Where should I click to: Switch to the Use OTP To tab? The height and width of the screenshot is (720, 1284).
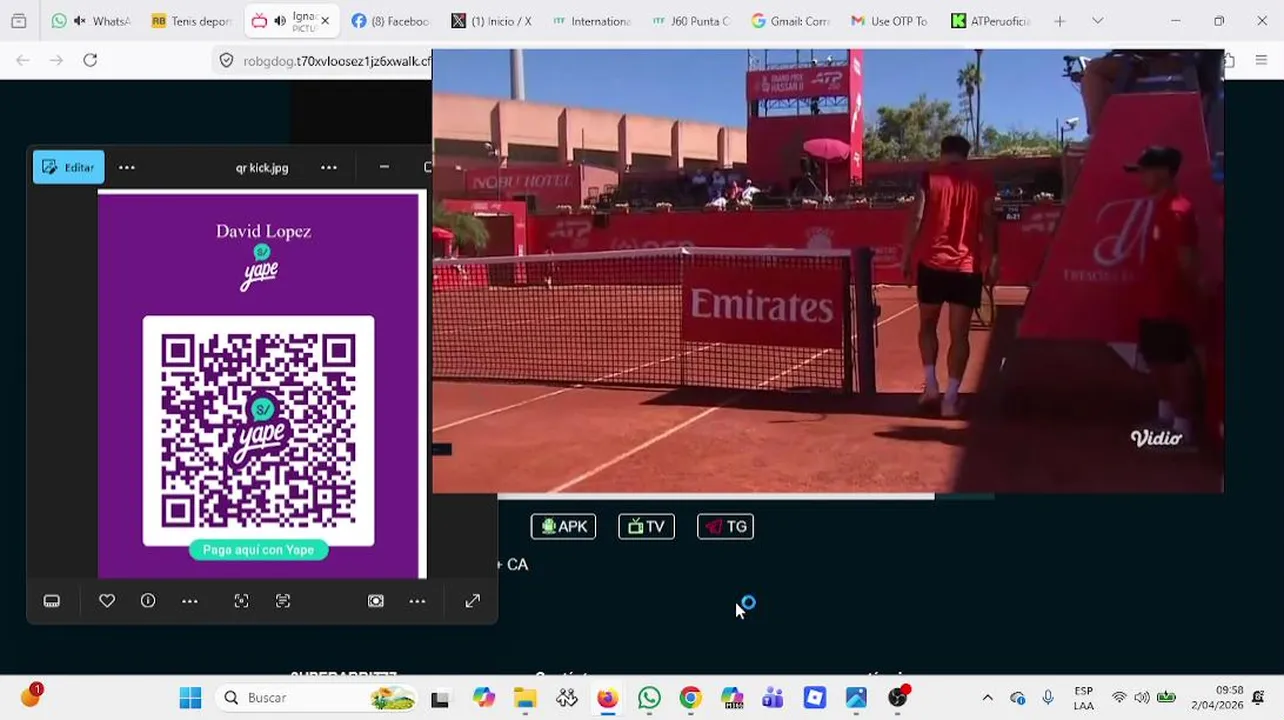coord(890,21)
